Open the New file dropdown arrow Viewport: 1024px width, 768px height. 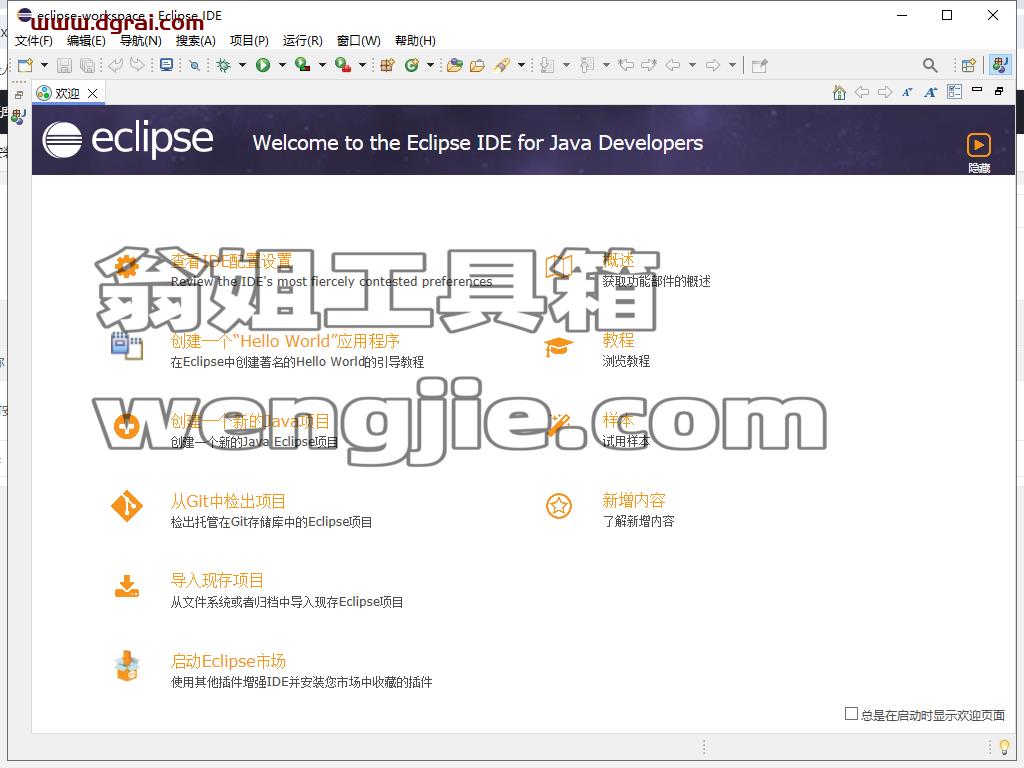[x=44, y=65]
